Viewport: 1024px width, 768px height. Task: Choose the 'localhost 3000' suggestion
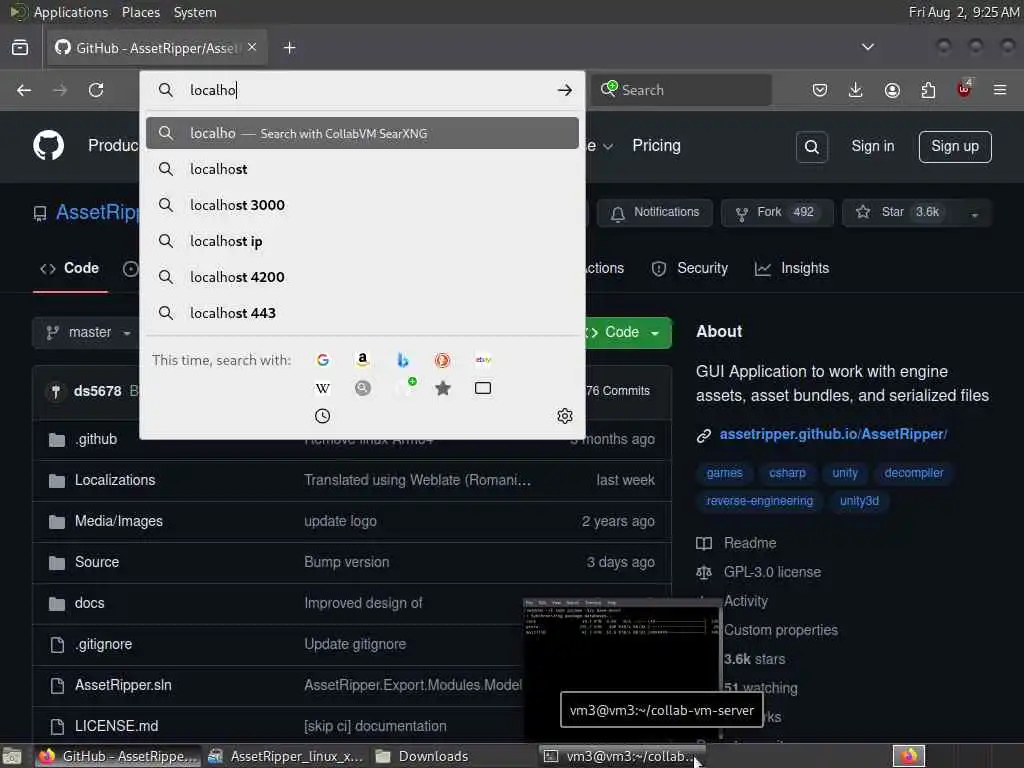coord(362,205)
